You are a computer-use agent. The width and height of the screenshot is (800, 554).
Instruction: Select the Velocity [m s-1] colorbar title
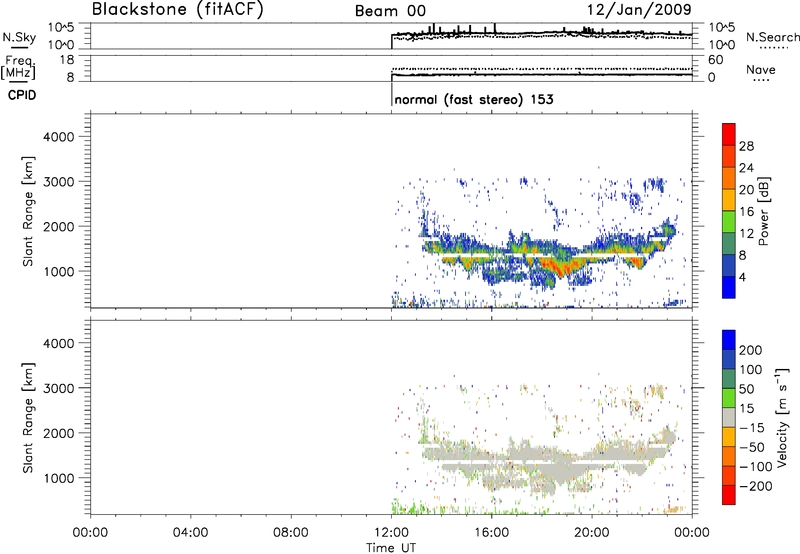782,417
